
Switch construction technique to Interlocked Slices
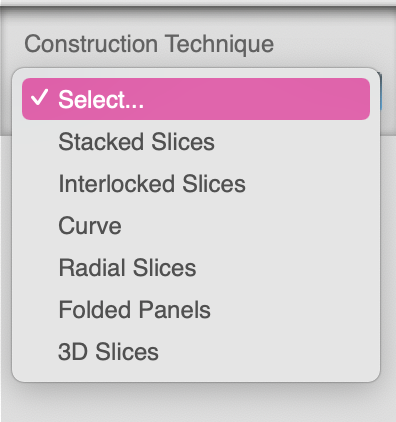click(x=196, y=183)
